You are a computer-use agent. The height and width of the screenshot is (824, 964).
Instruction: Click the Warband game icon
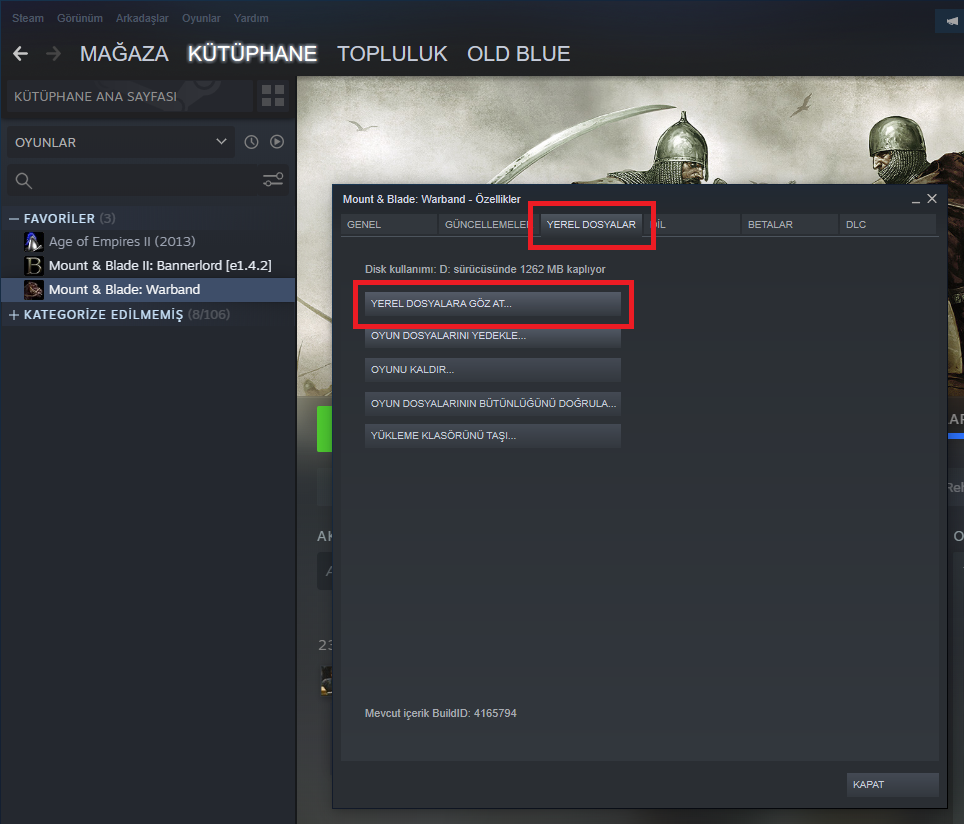34,290
